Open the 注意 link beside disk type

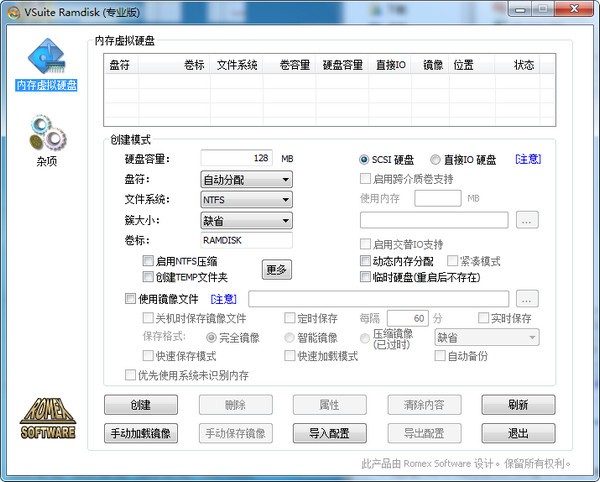528,159
